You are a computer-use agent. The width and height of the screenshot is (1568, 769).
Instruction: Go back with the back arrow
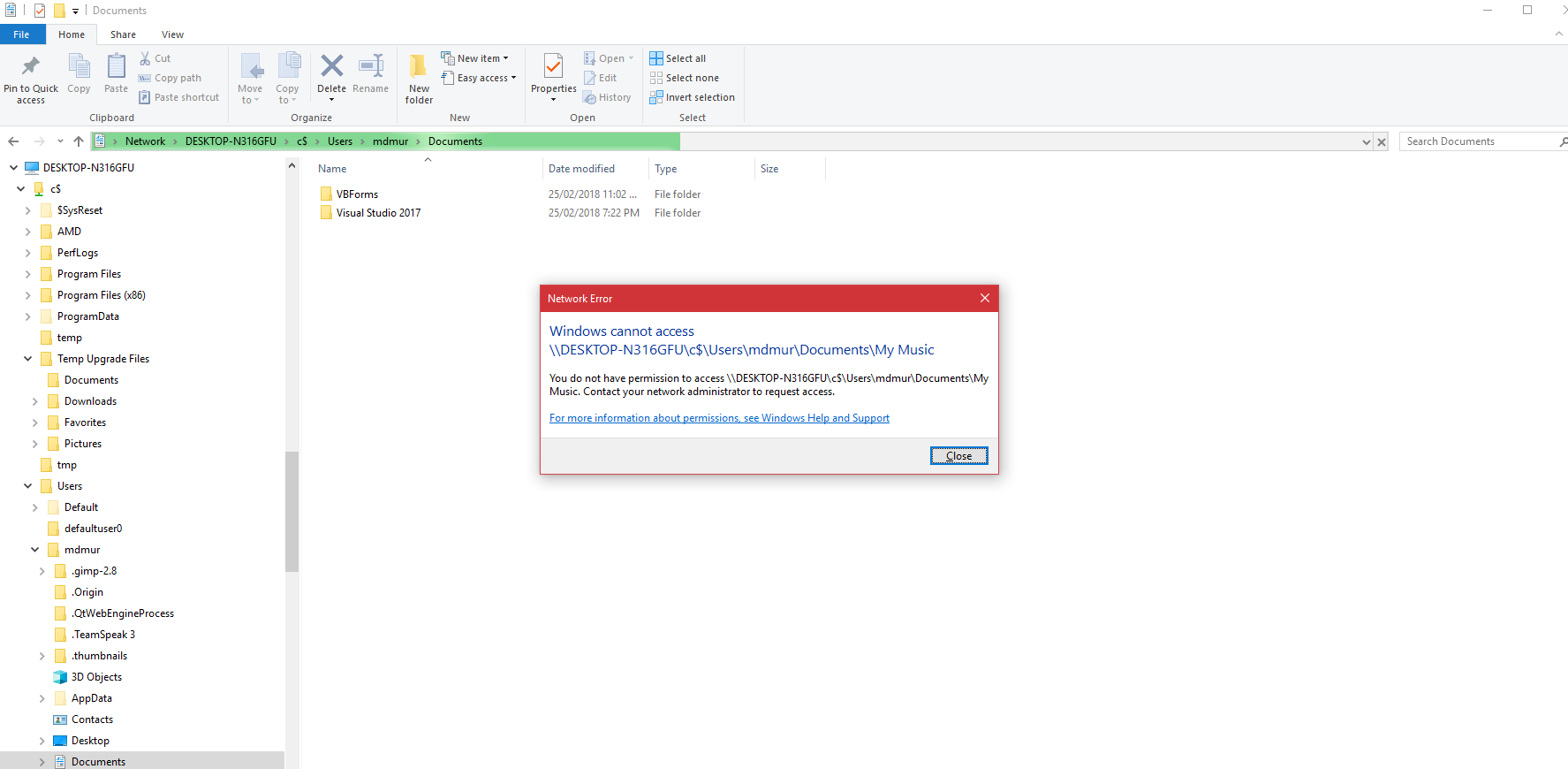pos(13,141)
